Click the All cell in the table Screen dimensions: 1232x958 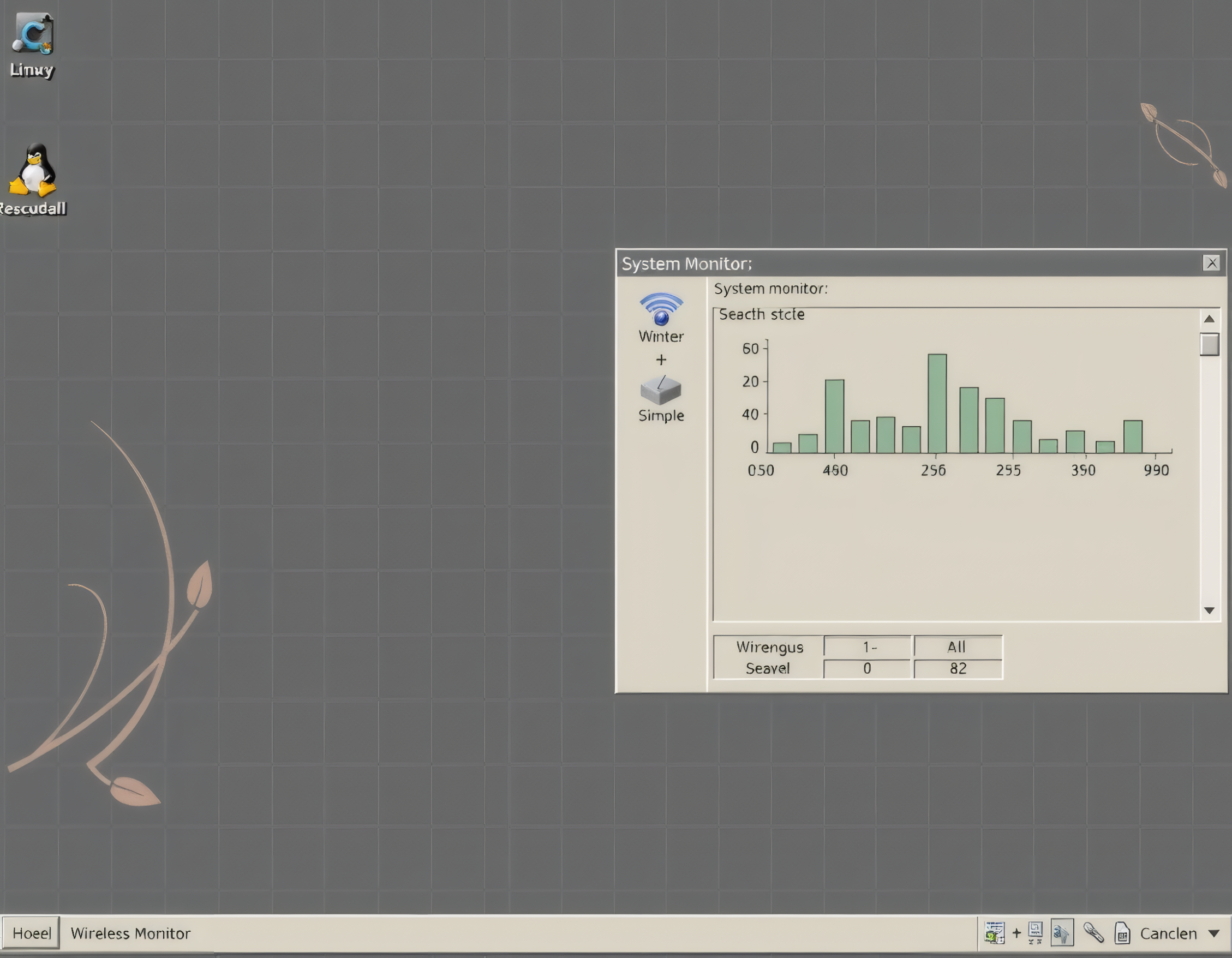pos(957,646)
